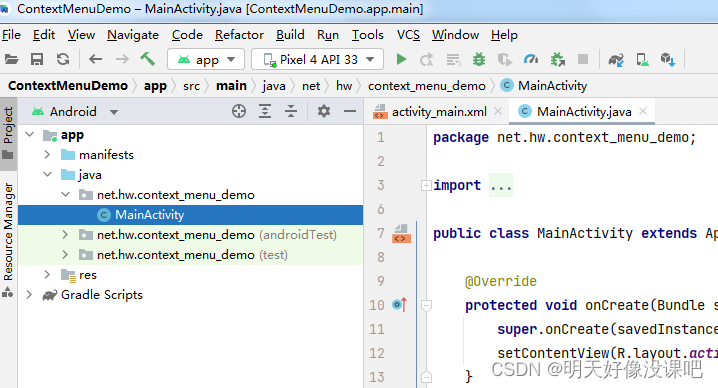Open the VCS menu
The width and height of the screenshot is (718, 388).
(x=408, y=35)
